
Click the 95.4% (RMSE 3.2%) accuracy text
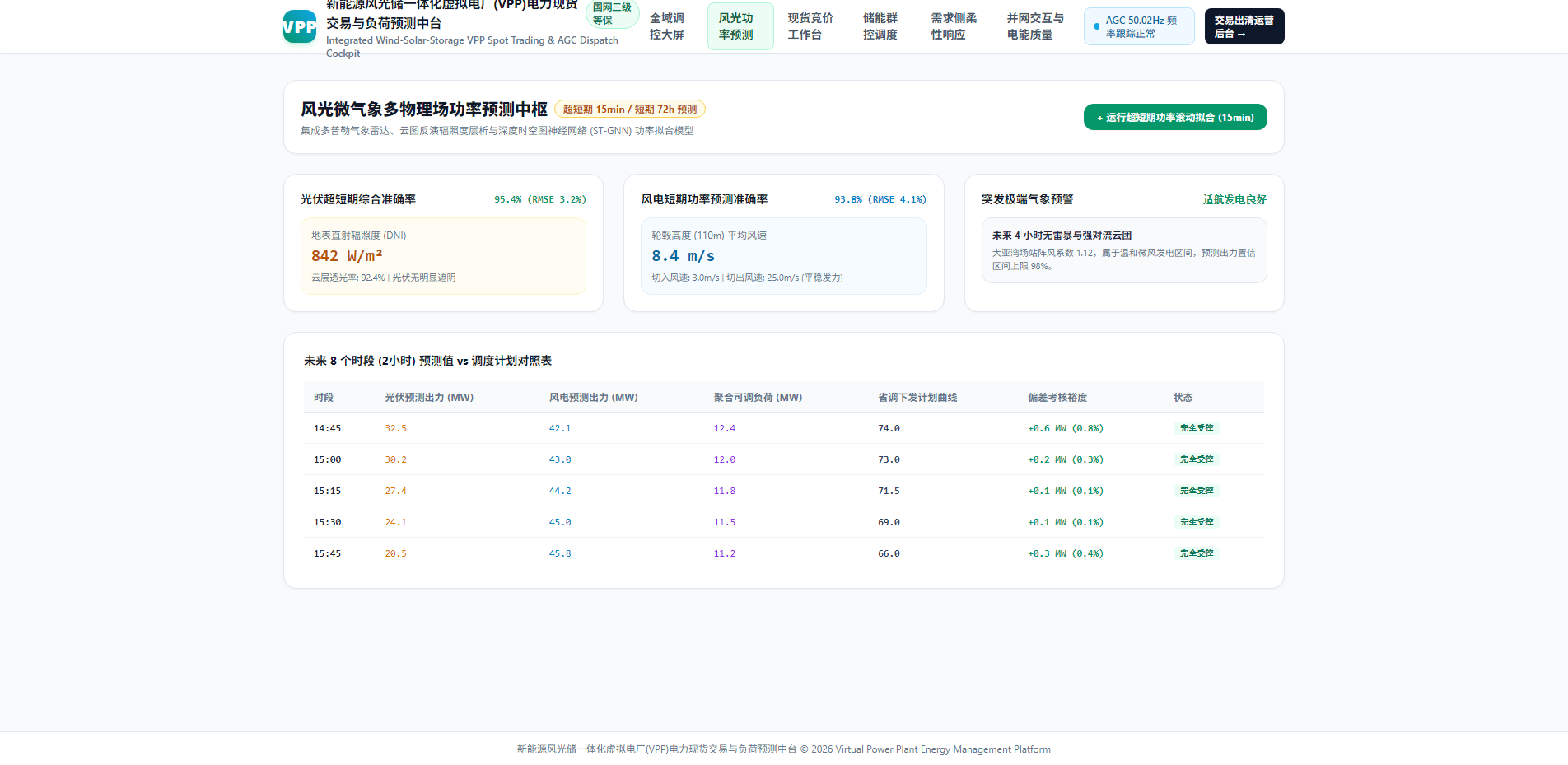(x=539, y=199)
